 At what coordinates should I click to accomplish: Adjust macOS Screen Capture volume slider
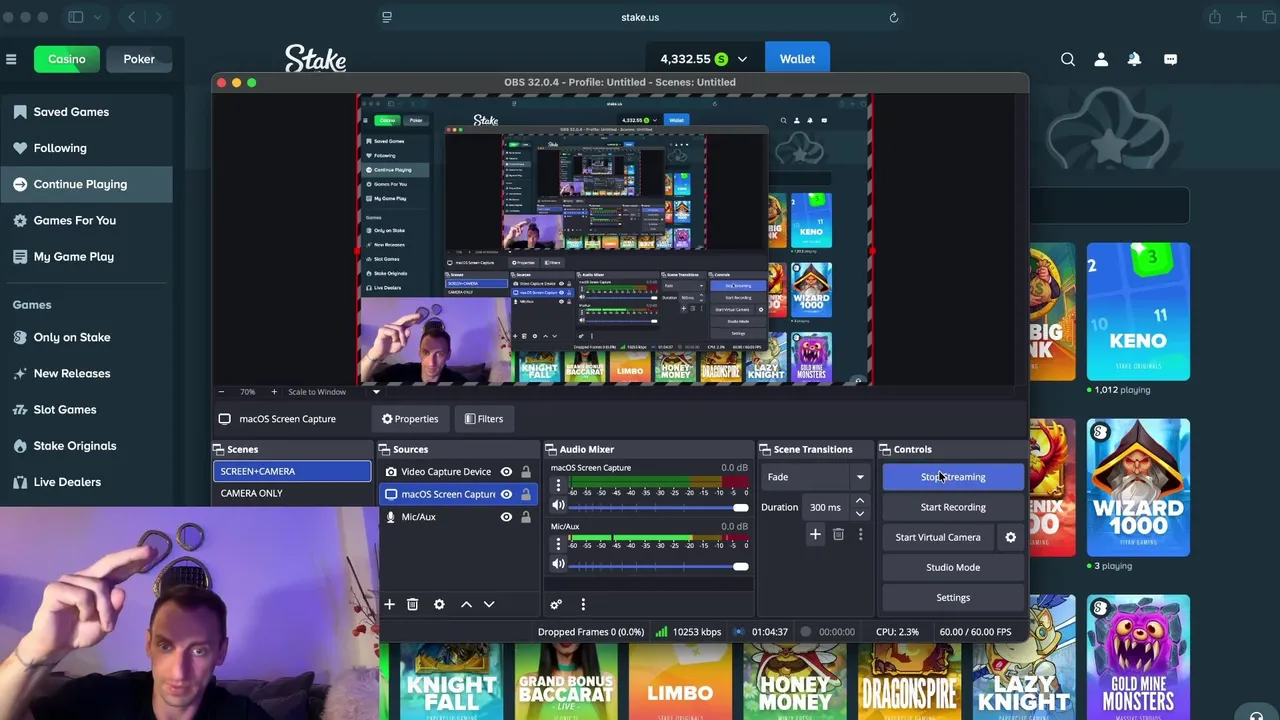[x=659, y=508]
